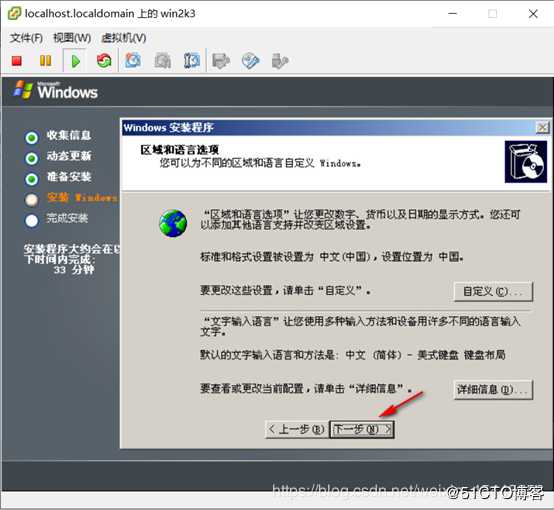This screenshot has width=554, height=510.
Task: Take a snapshot with the clock snapshot icon
Action: click(x=133, y=60)
